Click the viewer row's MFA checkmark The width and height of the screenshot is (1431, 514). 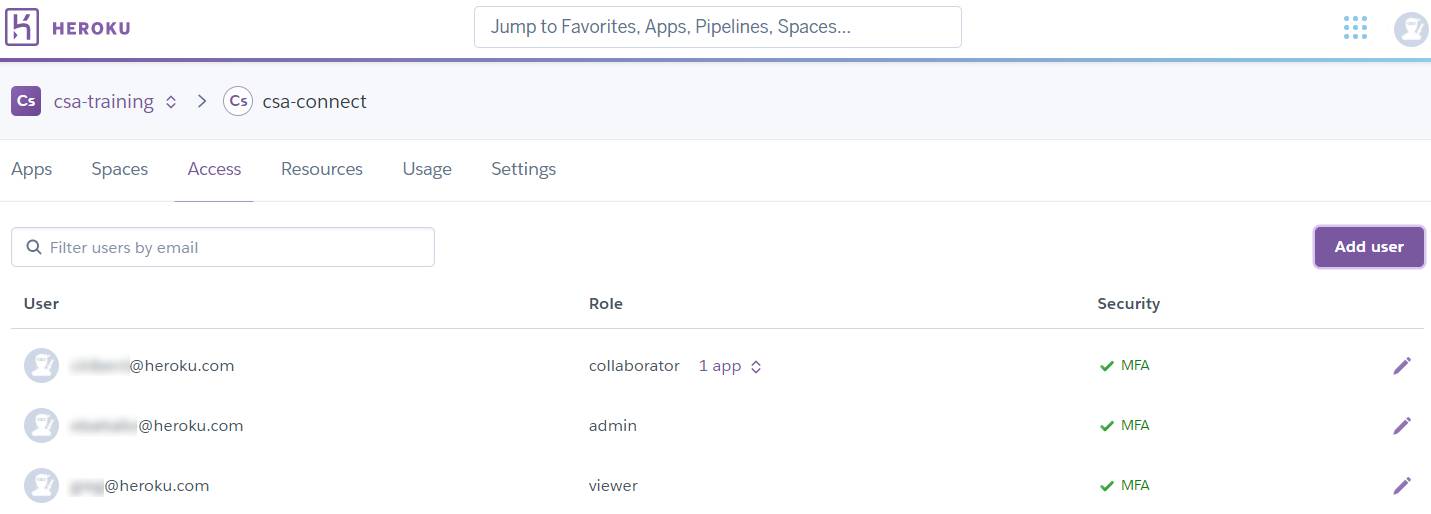click(x=1106, y=486)
